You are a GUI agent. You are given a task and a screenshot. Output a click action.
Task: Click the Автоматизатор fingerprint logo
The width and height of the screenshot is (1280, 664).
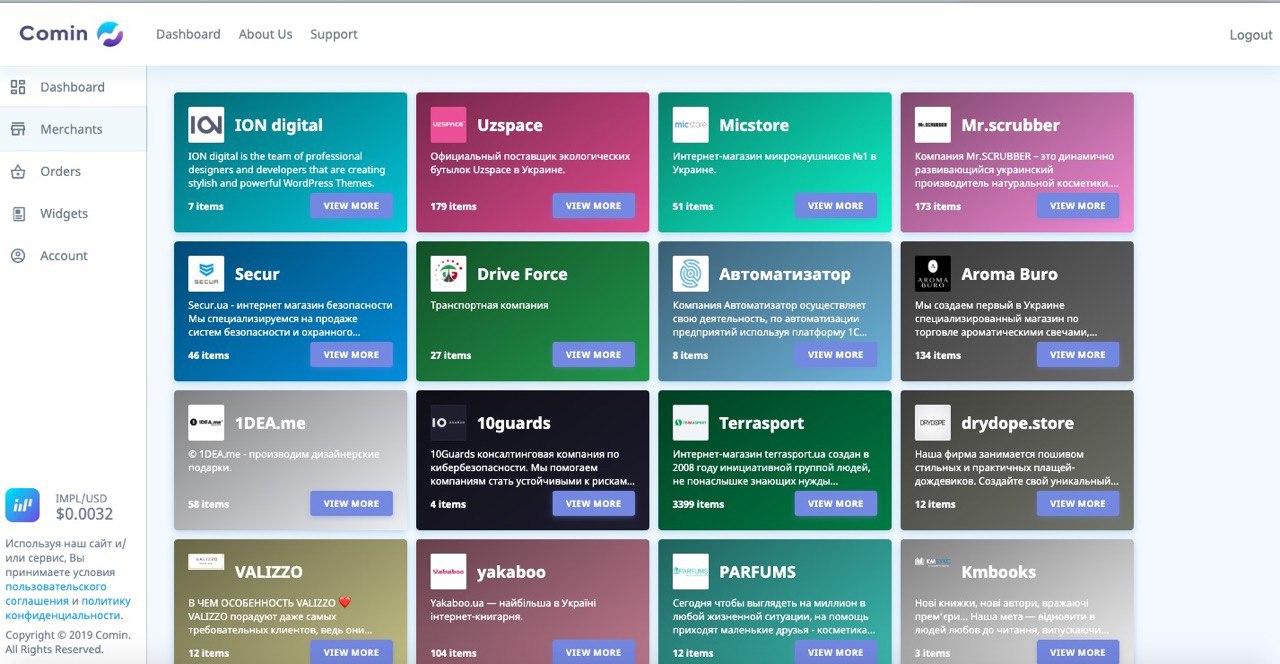(x=691, y=274)
